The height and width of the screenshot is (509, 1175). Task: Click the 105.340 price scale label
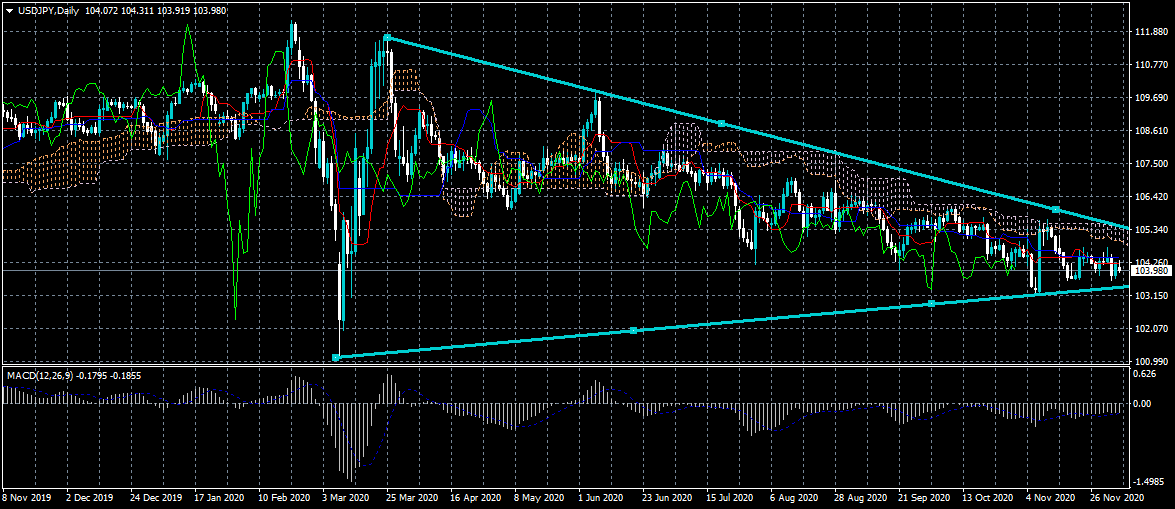click(1150, 229)
